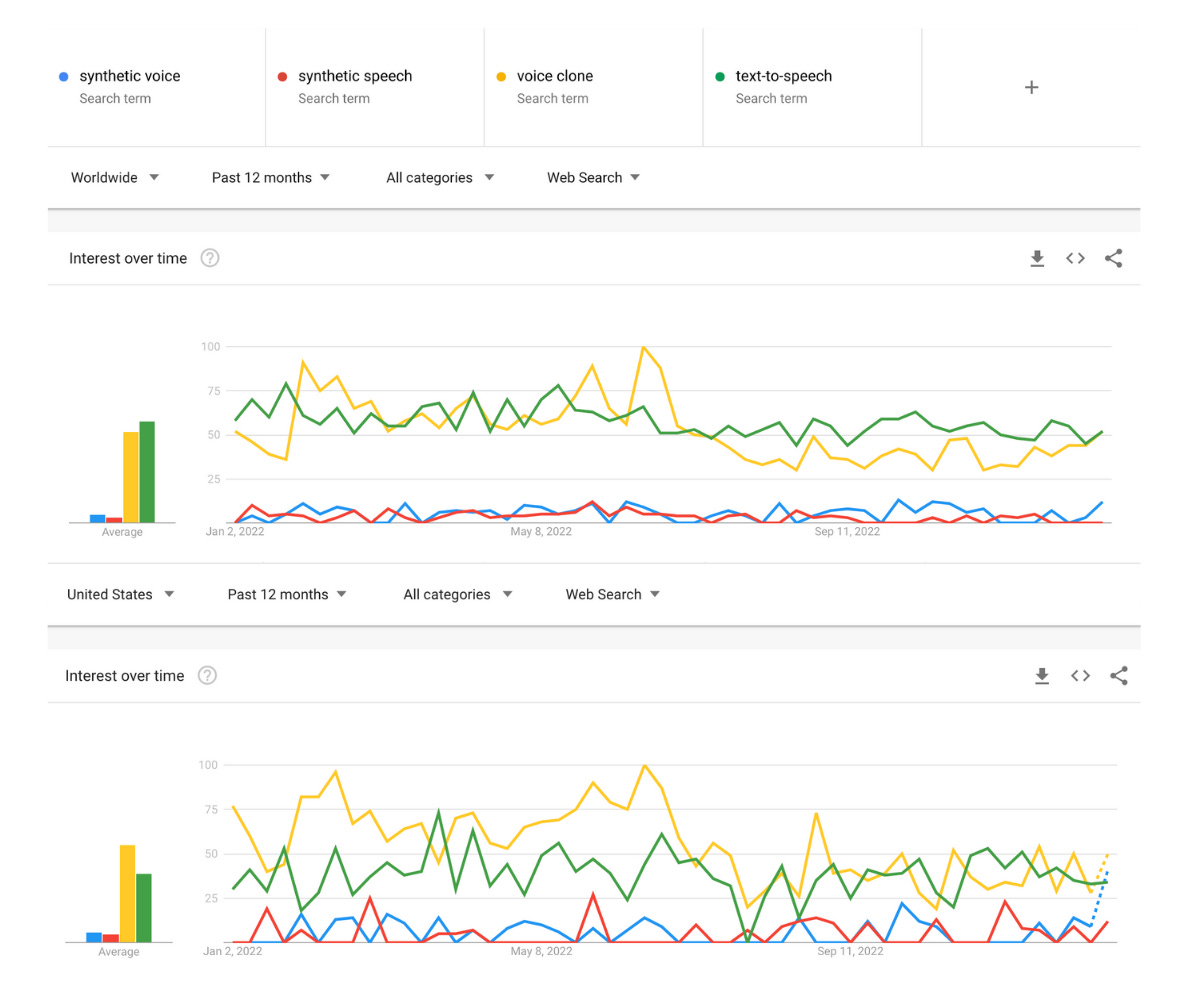
Task: Download the United States chart data
Action: point(1042,676)
